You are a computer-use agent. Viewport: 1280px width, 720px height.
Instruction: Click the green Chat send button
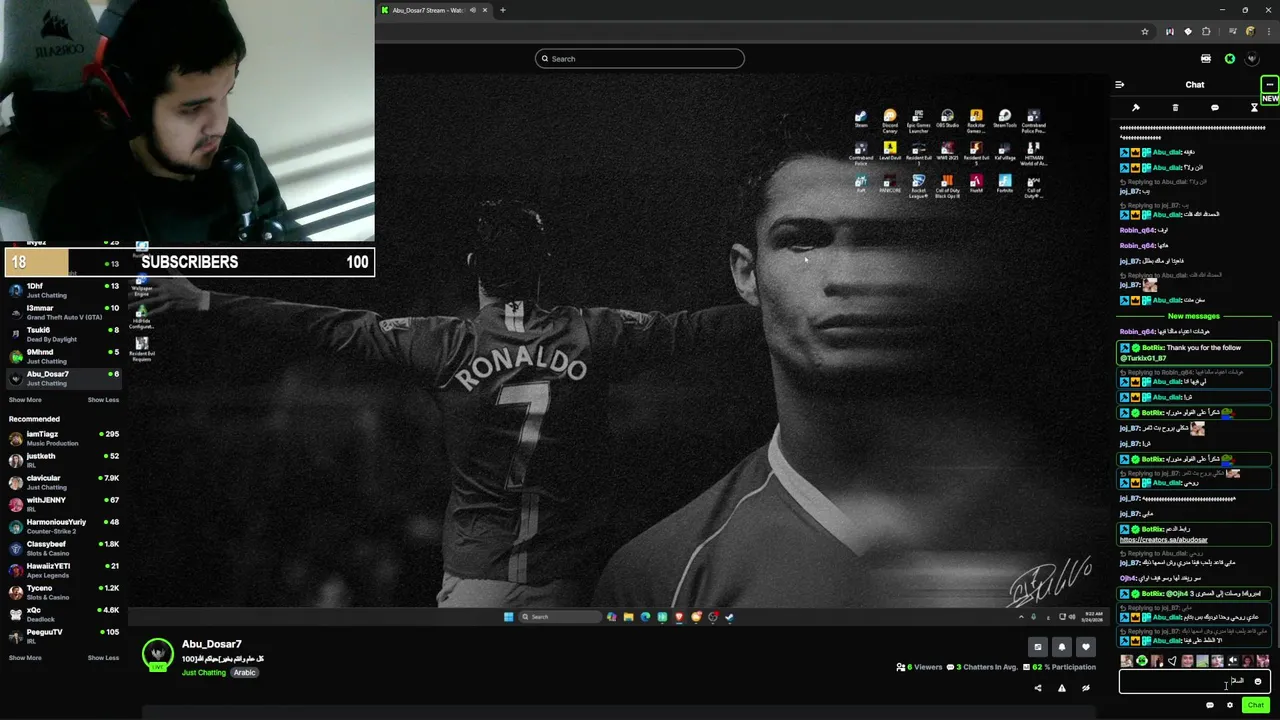point(1256,705)
